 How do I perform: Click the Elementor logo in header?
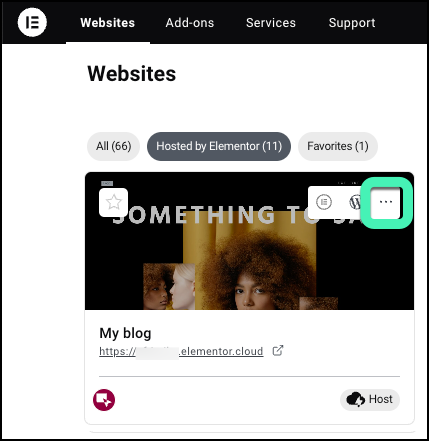[x=32, y=22]
